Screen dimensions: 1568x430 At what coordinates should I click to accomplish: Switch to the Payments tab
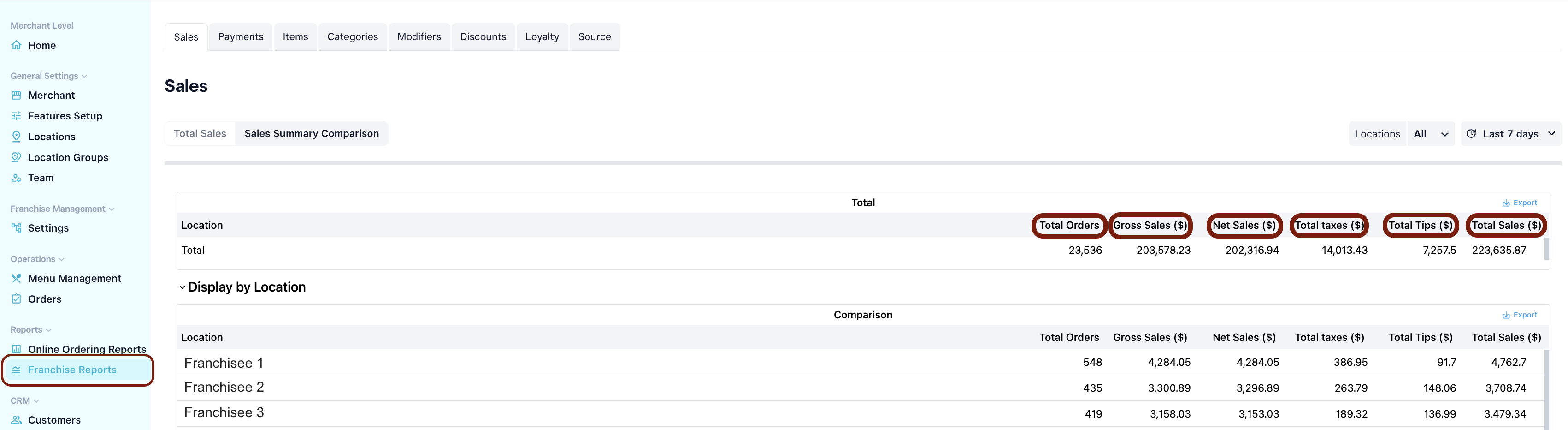pos(241,36)
